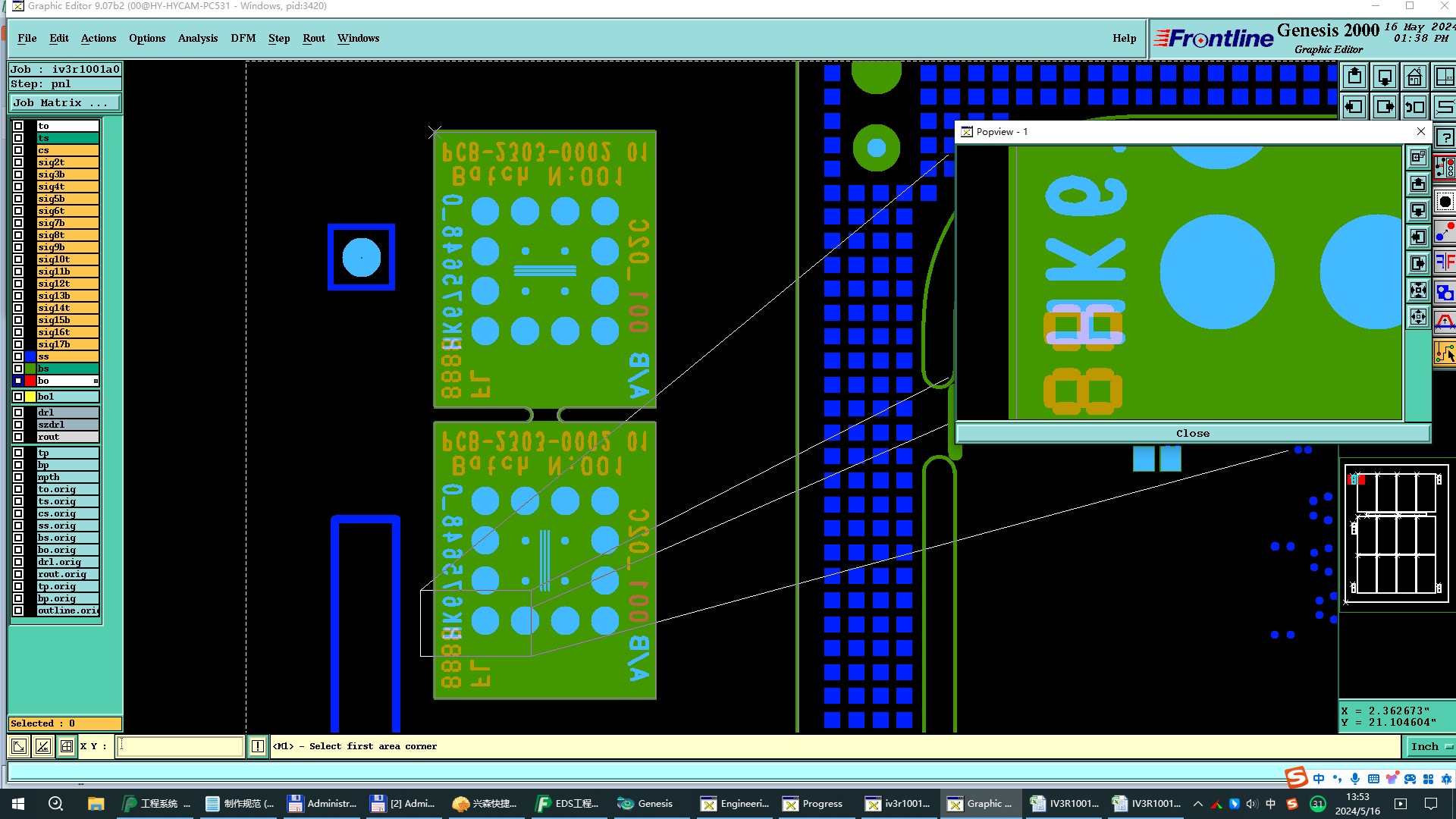Toggle visibility checkbox for layer bo

[18, 381]
